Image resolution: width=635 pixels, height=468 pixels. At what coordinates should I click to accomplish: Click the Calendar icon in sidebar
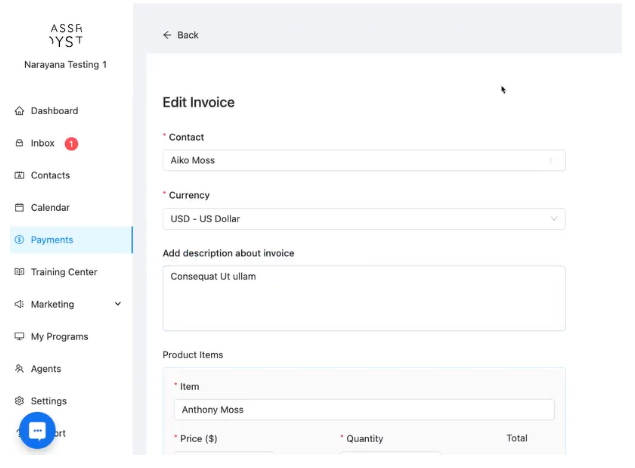click(19, 208)
